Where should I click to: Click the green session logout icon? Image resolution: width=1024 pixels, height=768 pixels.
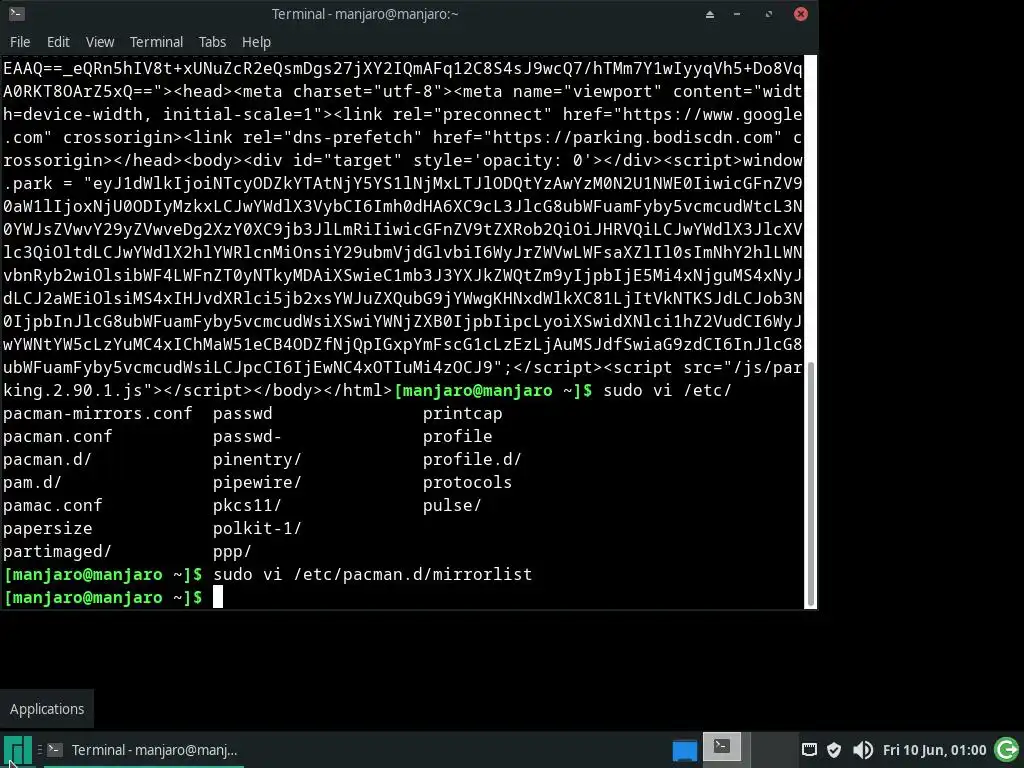pos(1006,749)
